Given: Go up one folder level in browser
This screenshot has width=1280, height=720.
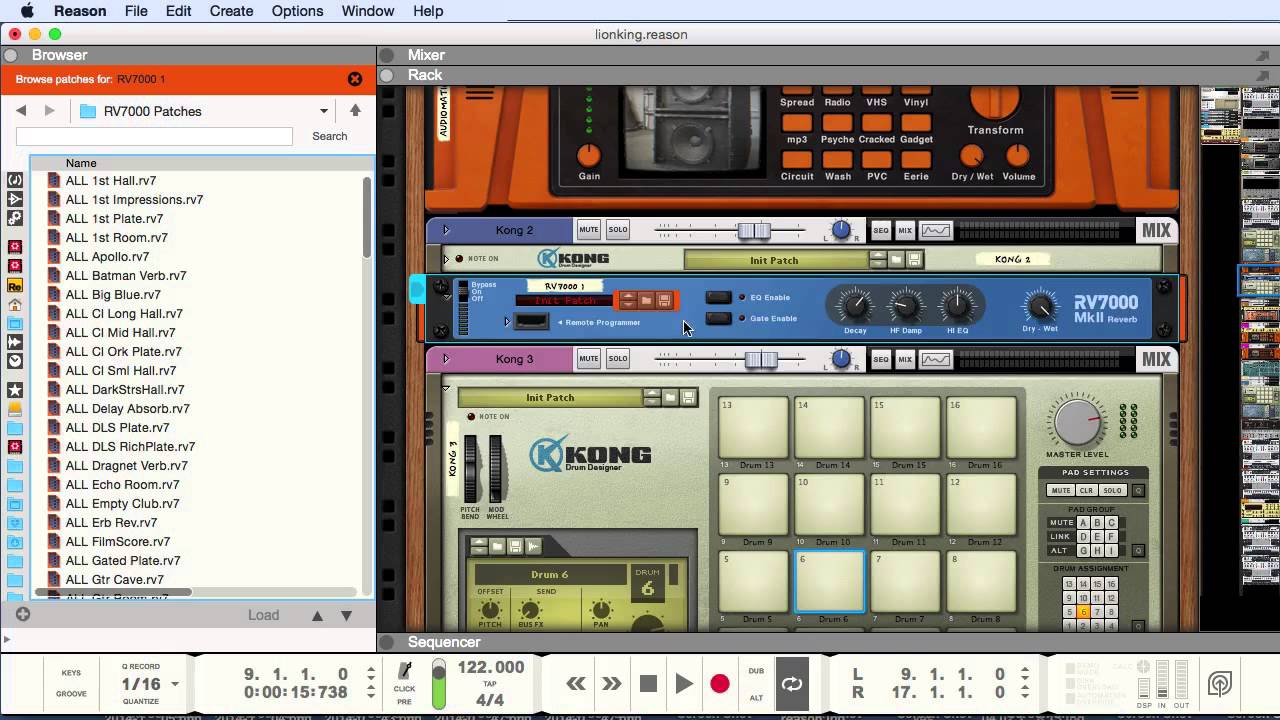Looking at the screenshot, I should tap(355, 111).
